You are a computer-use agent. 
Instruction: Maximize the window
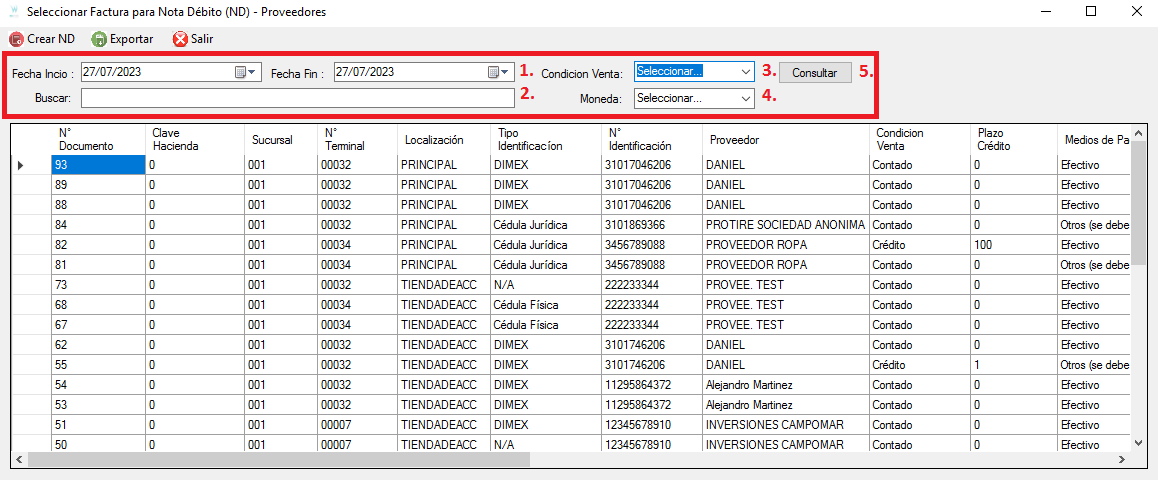click(1091, 12)
